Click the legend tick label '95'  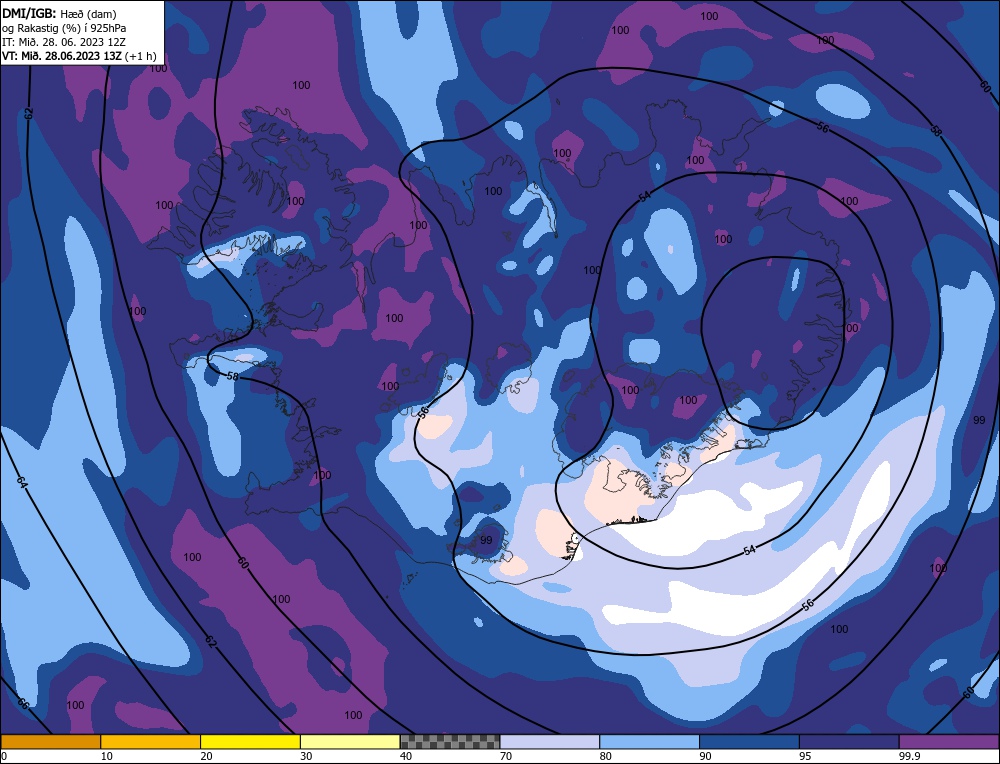tap(805, 756)
